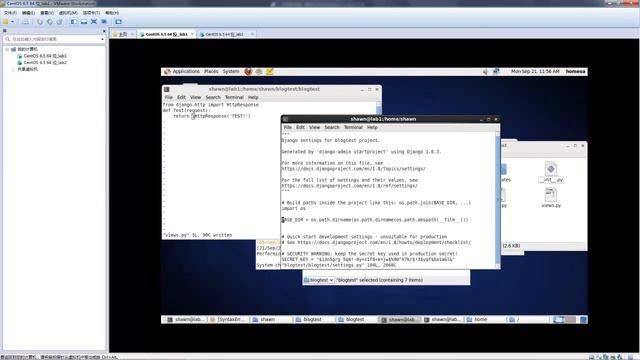Close the CentOS lab1 tab

192,34
